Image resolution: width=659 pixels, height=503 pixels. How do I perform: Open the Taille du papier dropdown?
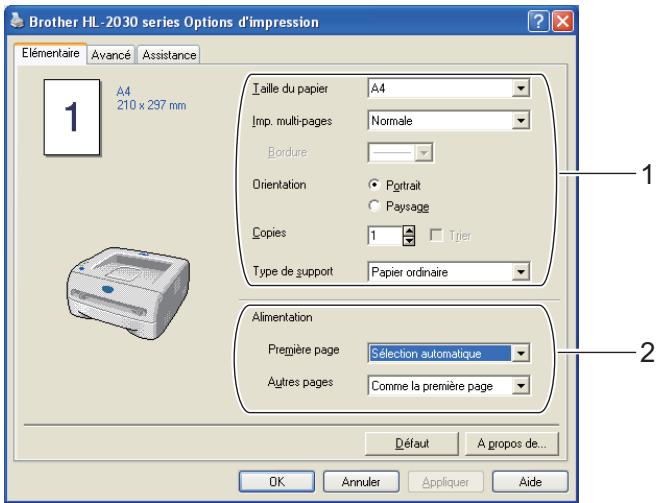[449, 88]
